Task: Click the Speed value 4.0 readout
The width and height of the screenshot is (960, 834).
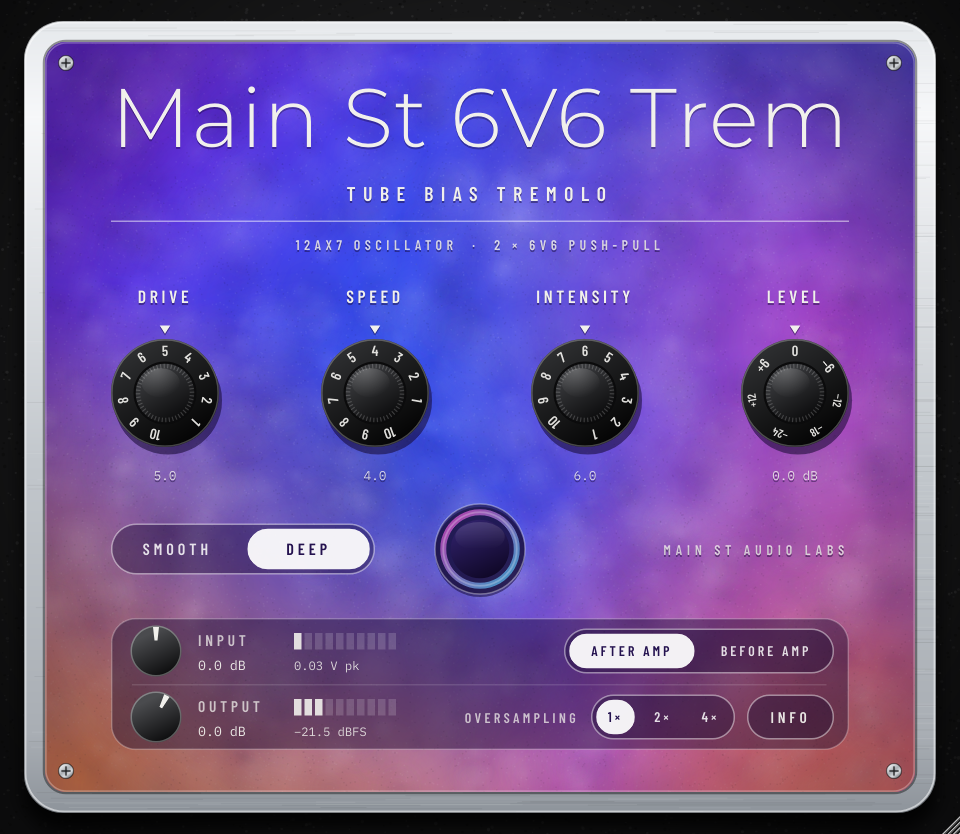Action: tap(375, 476)
